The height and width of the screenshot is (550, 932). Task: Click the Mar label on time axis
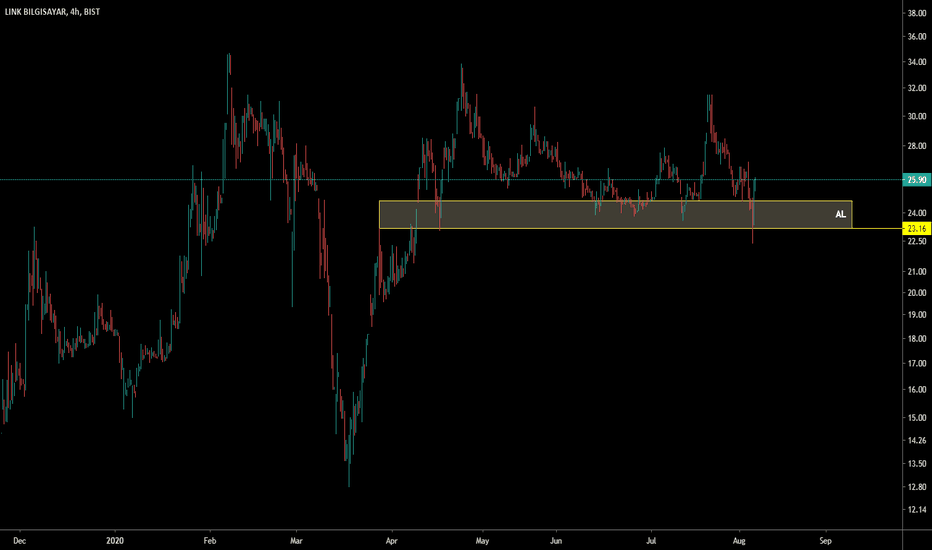[x=296, y=541]
